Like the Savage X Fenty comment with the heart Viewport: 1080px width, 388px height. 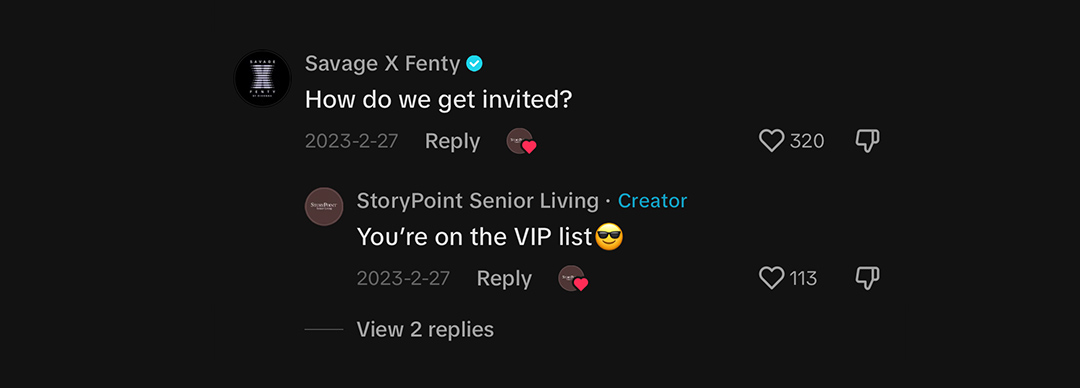click(771, 141)
